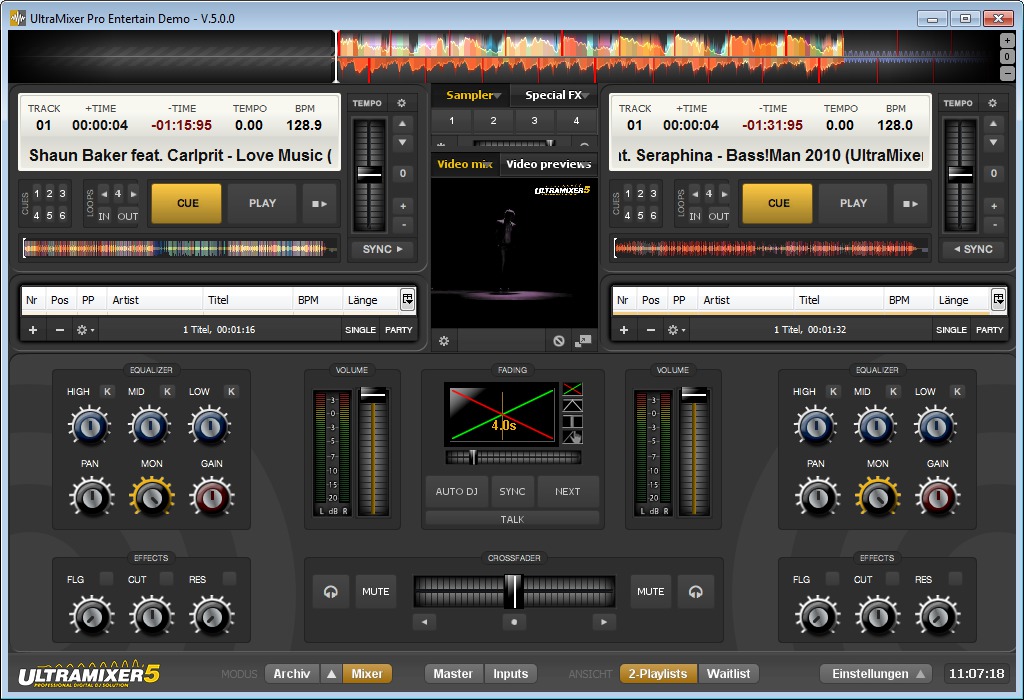This screenshot has height=700, width=1024.
Task: Halve left deck loop length arrow
Action: 104,194
